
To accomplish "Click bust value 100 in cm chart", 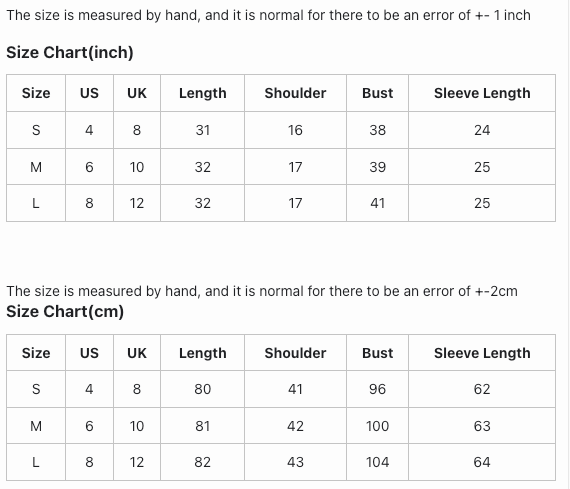I will (377, 426).
